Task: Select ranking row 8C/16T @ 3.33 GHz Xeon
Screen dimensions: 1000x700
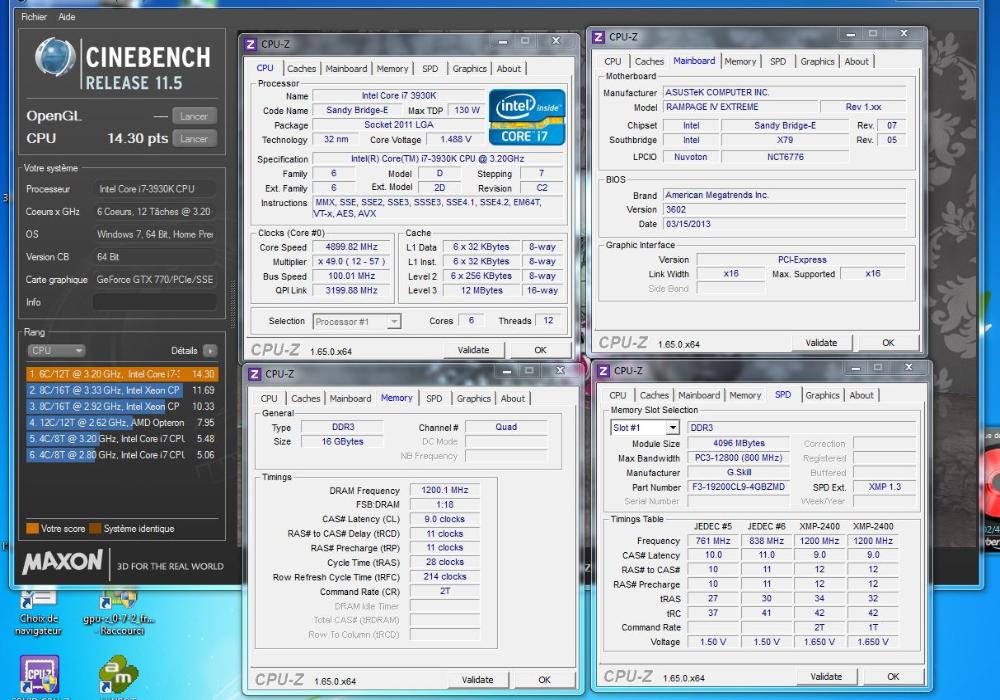Action: coord(122,390)
